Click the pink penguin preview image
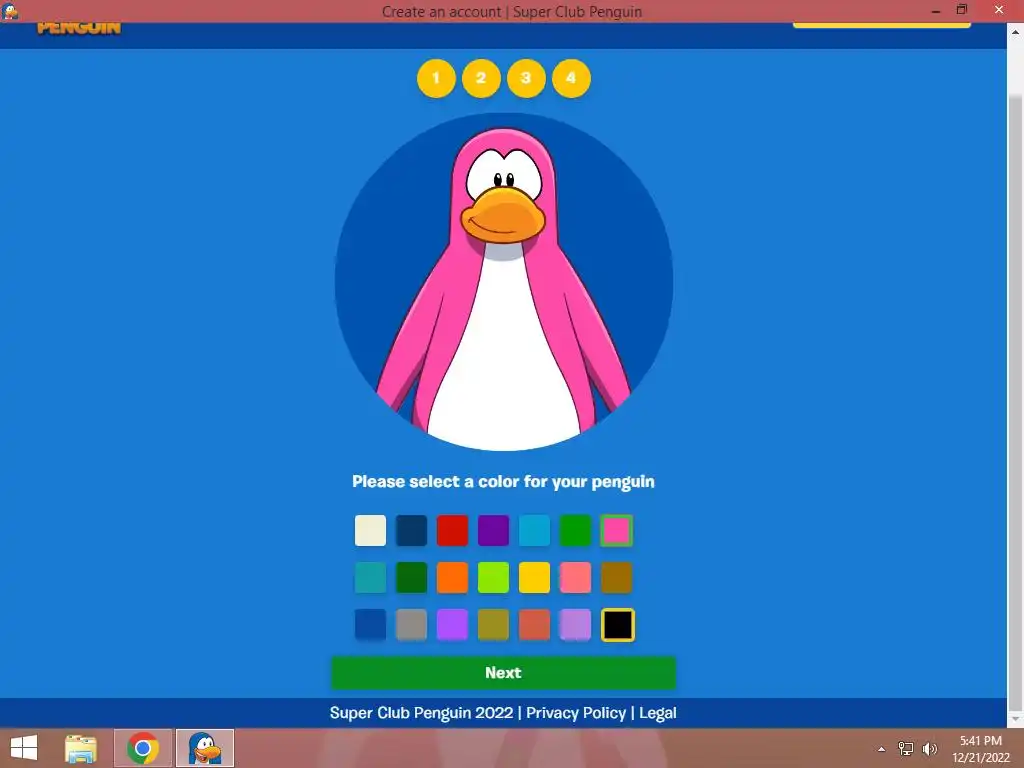Screen dimensions: 1024x768 (x=504, y=281)
